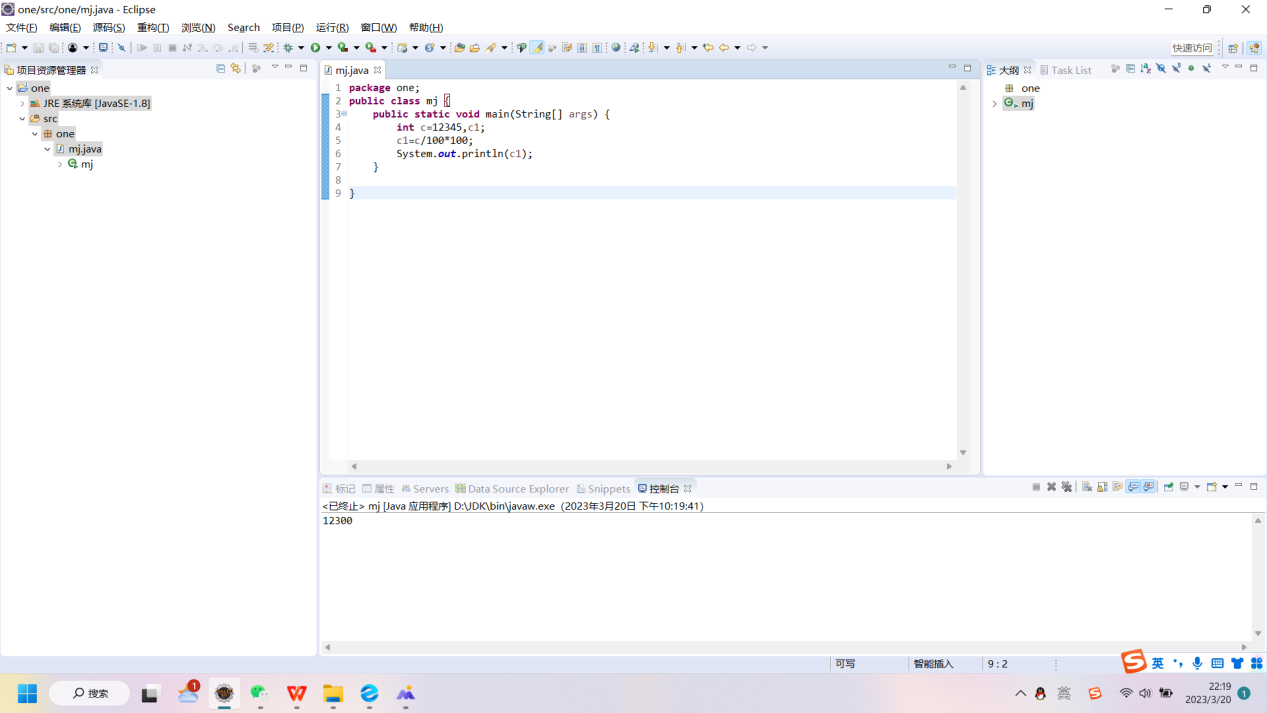Toggle Hide Non-Public Members in Outline
The width and height of the screenshot is (1267, 713).
1191,68
